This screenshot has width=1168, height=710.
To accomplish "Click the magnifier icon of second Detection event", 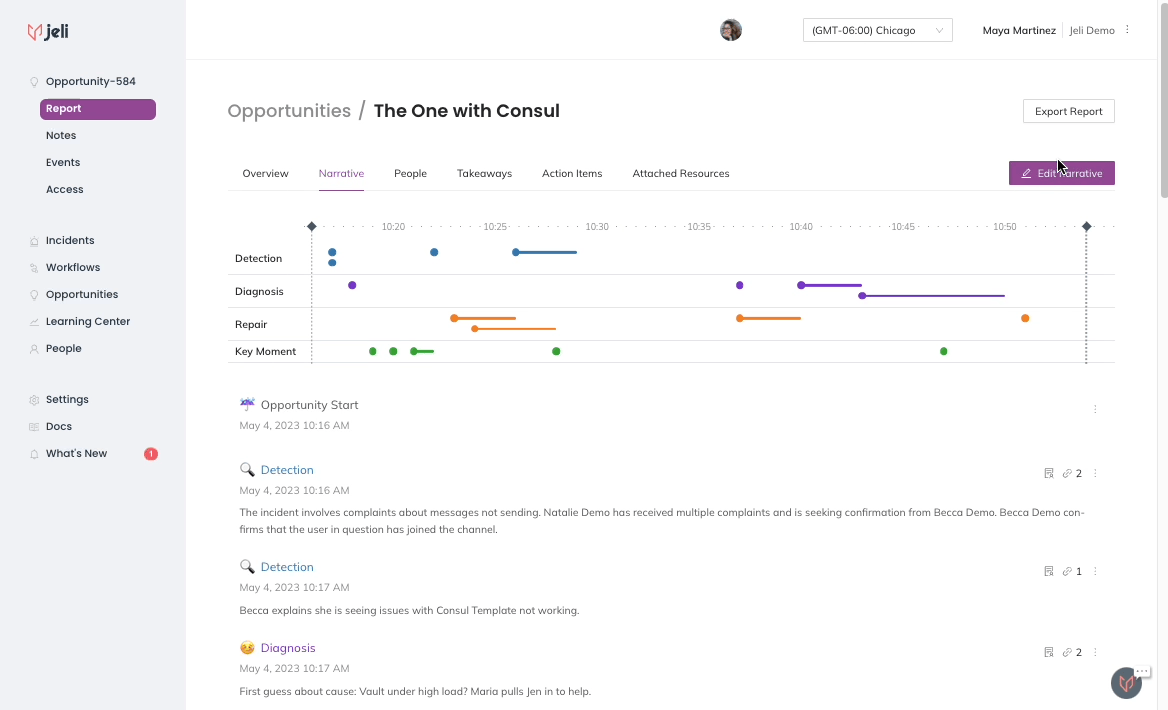I will (247, 566).
